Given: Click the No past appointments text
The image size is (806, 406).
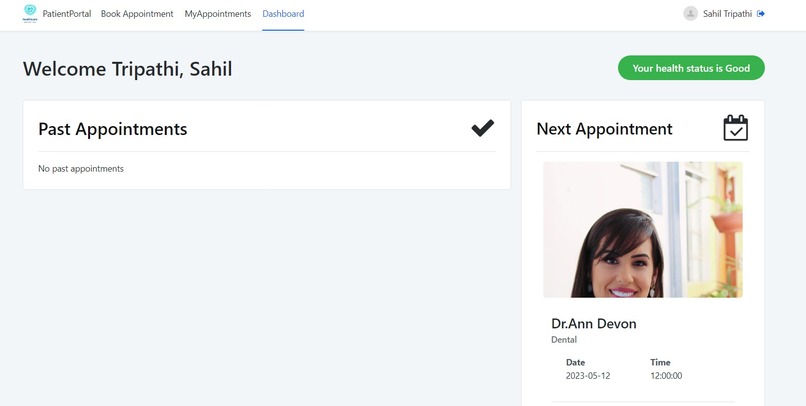Looking at the screenshot, I should [81, 169].
